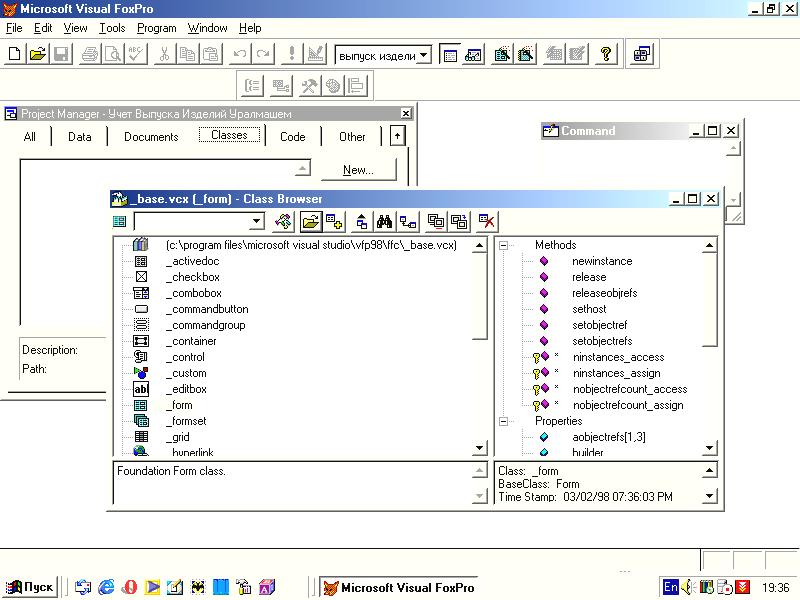Switch to the Classes tab in Project Manager

point(229,135)
